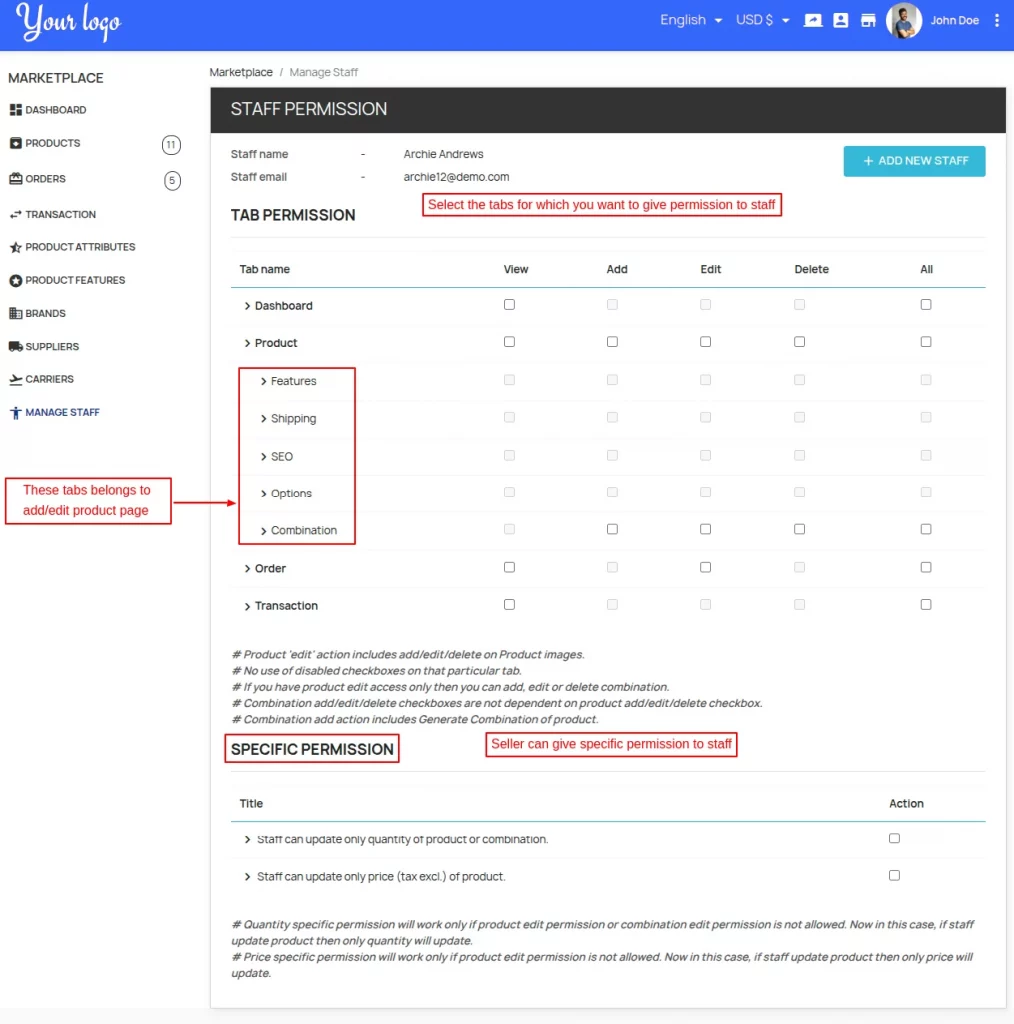Screen dimensions: 1014x1024
Task: Enable Edit permission for Product
Action: point(705,342)
